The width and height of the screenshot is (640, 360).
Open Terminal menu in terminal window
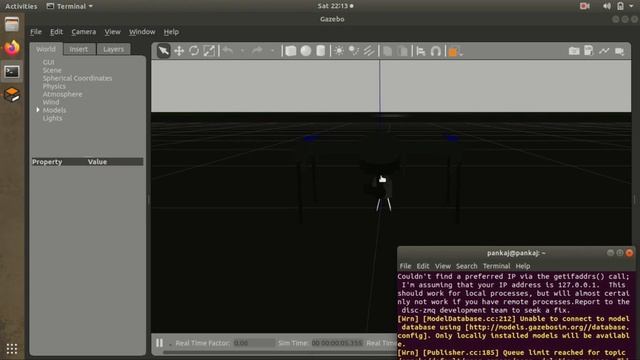[496, 266]
